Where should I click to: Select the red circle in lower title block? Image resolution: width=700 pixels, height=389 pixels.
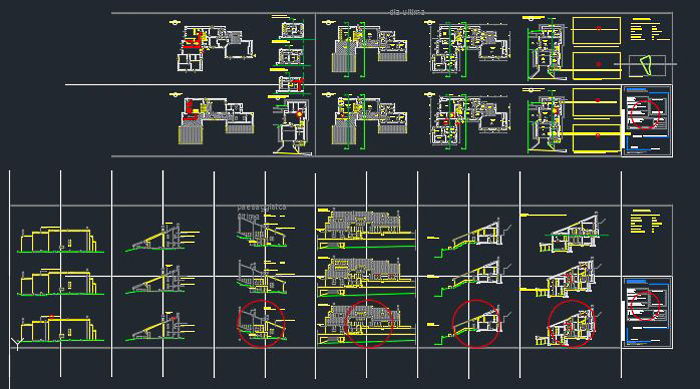coord(645,305)
